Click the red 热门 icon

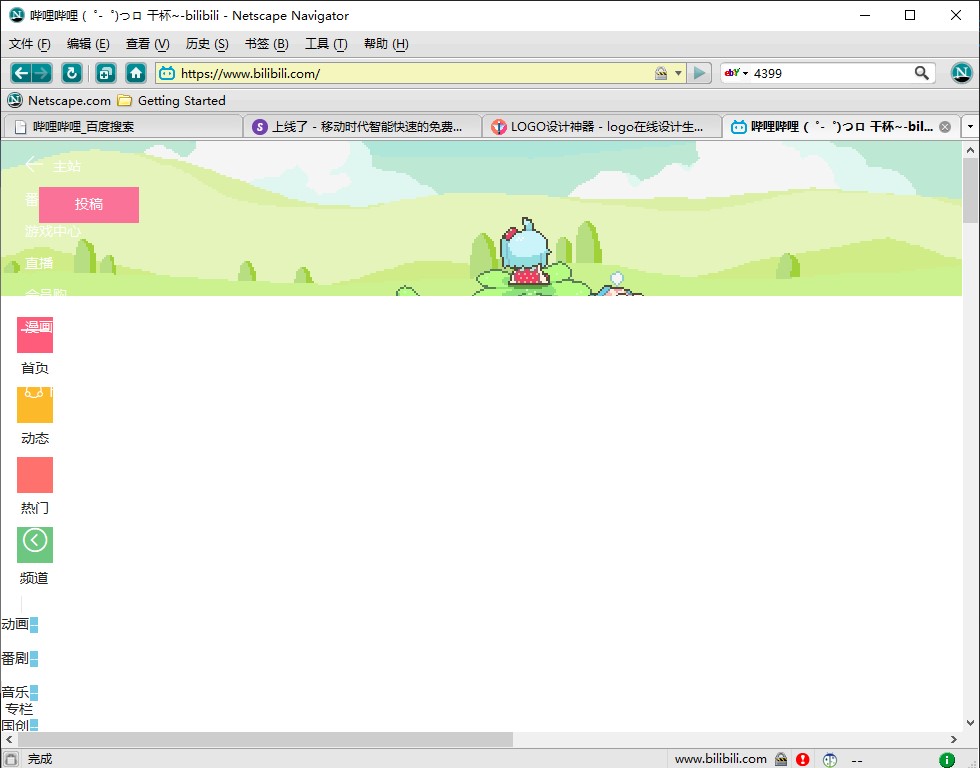[x=35, y=475]
